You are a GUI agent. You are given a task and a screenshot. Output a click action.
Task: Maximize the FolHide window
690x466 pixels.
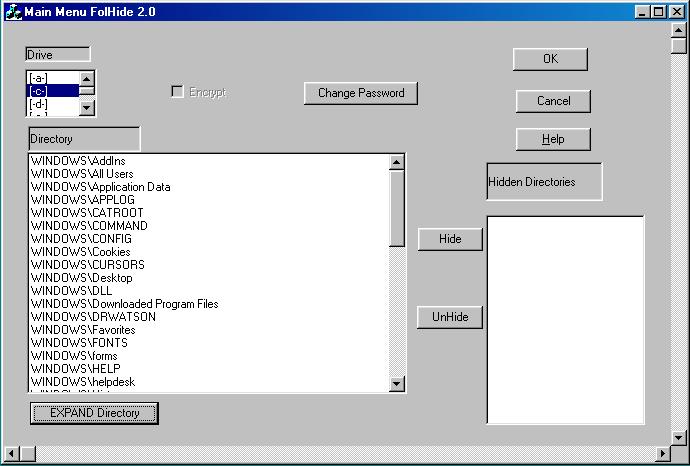click(658, 11)
